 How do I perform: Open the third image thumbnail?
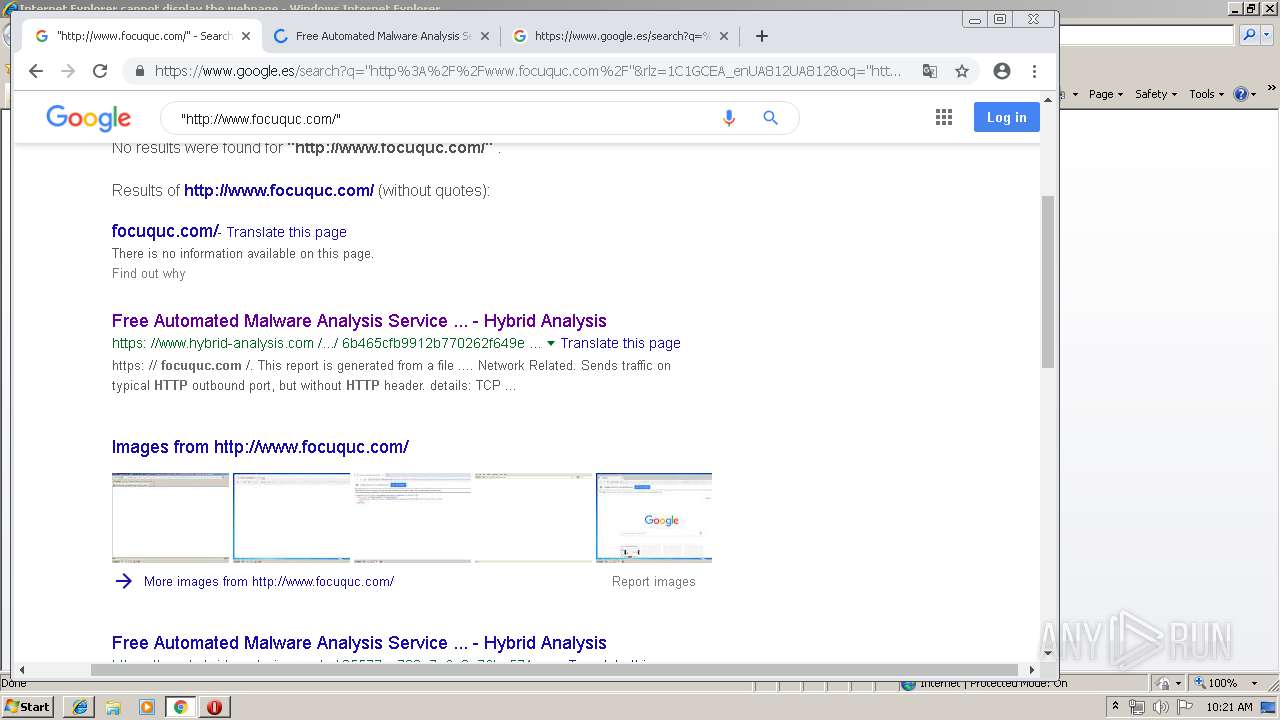tap(412, 517)
